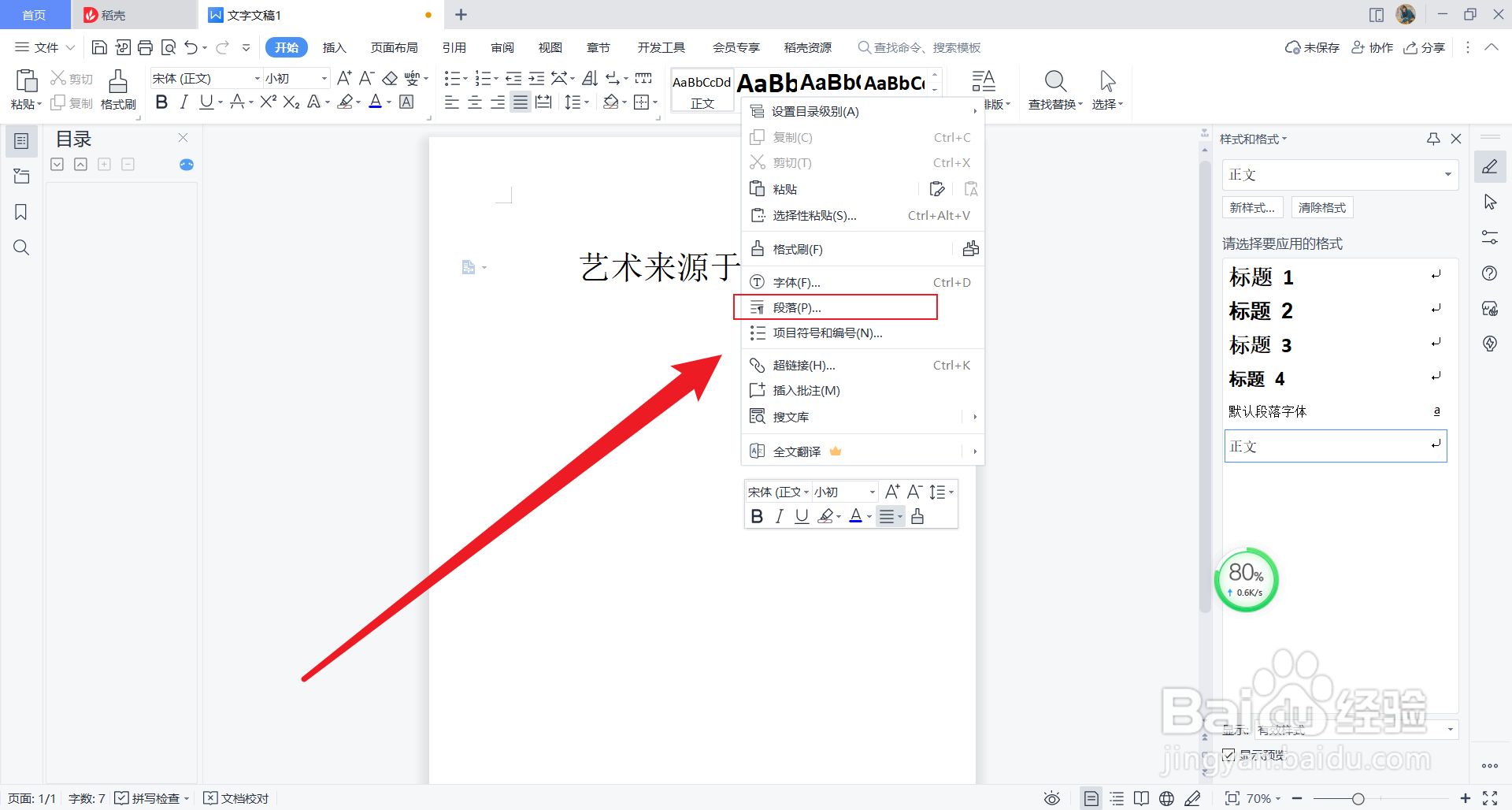Click 选择性粘贴(S)... in context menu

coord(862,215)
